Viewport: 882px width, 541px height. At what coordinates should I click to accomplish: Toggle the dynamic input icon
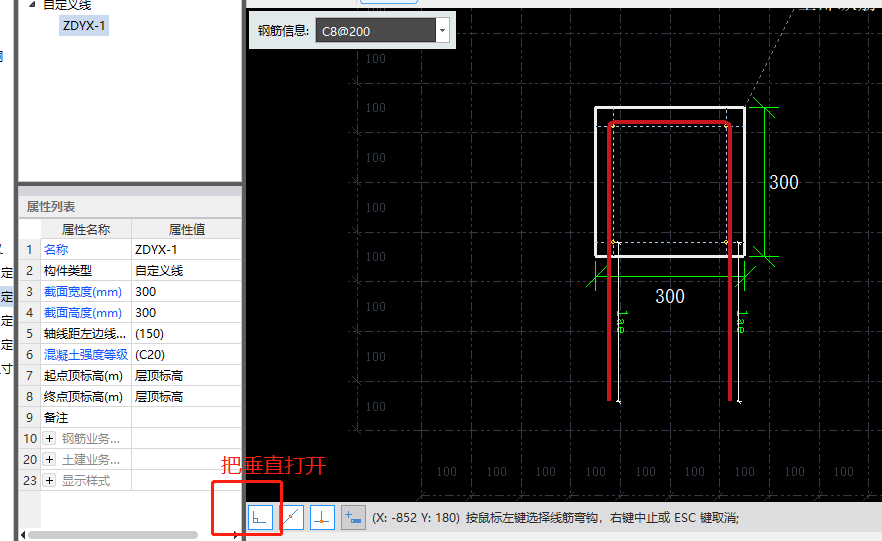(x=353, y=517)
